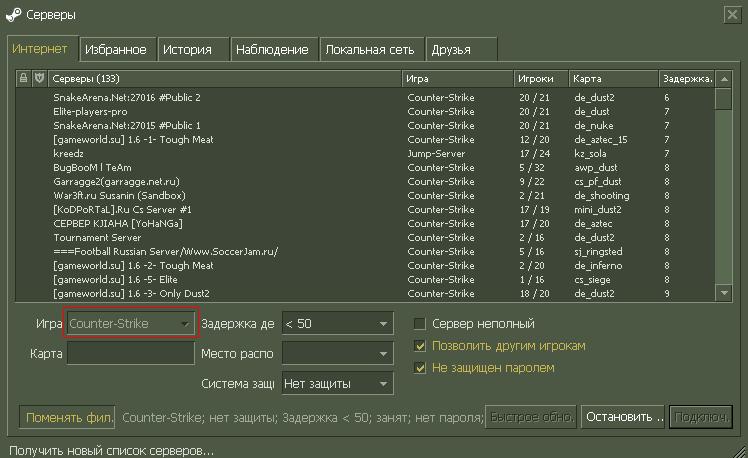The height and width of the screenshot is (458, 748).
Task: Click the de_nuke map cell
Action: click(594, 125)
